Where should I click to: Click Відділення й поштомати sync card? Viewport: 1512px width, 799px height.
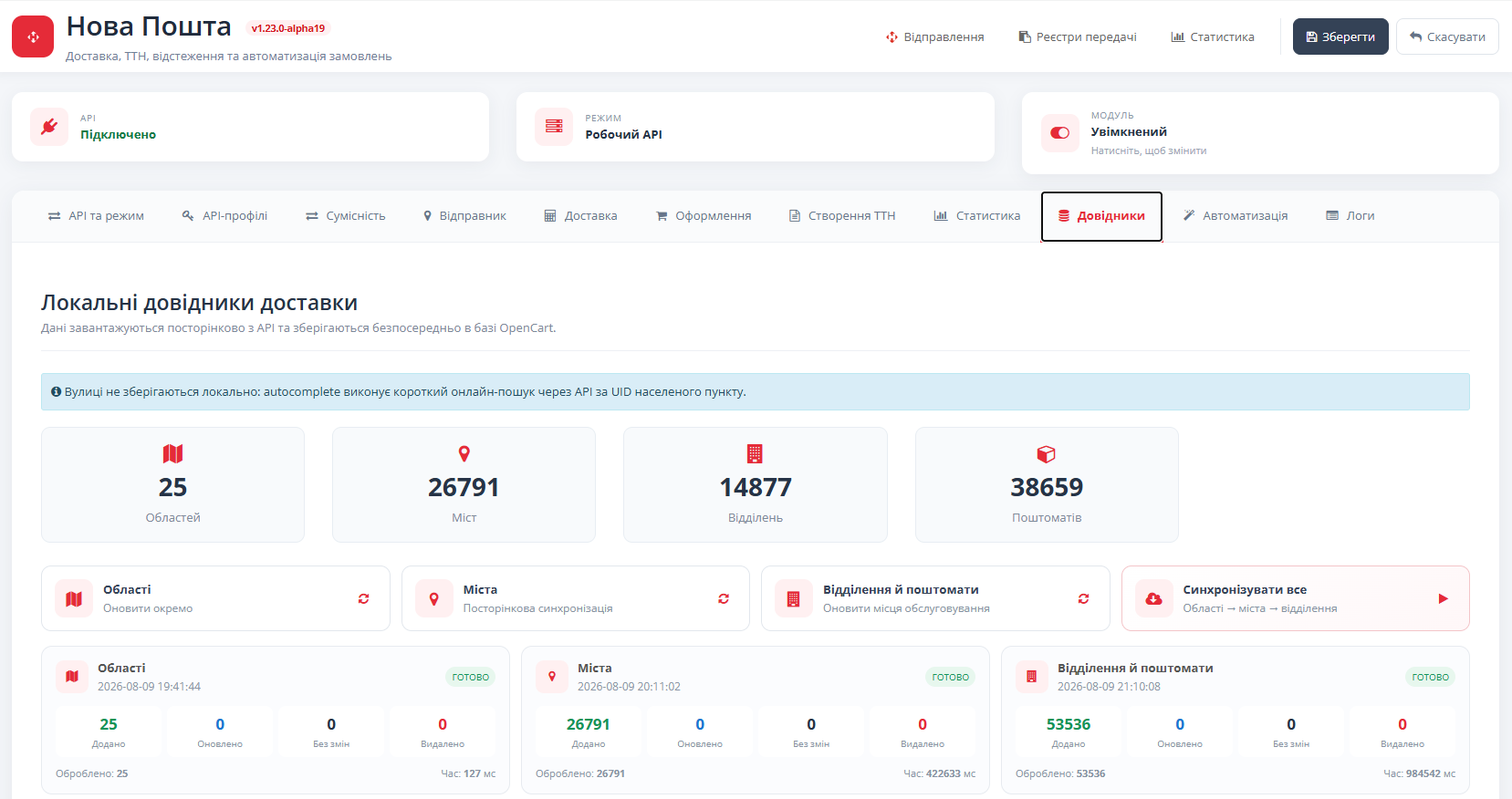click(935, 598)
